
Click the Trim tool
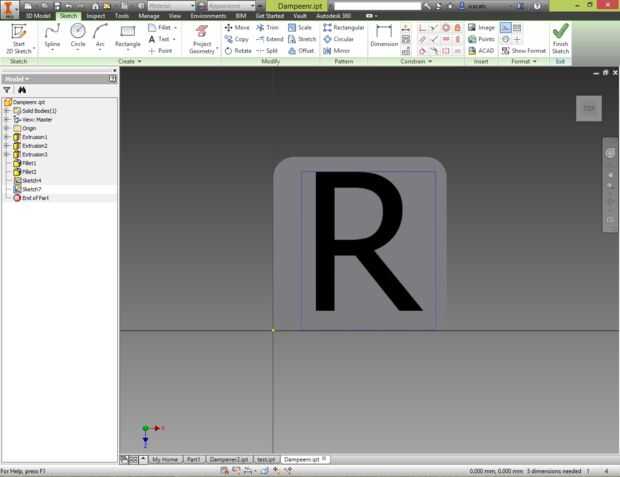click(x=267, y=27)
